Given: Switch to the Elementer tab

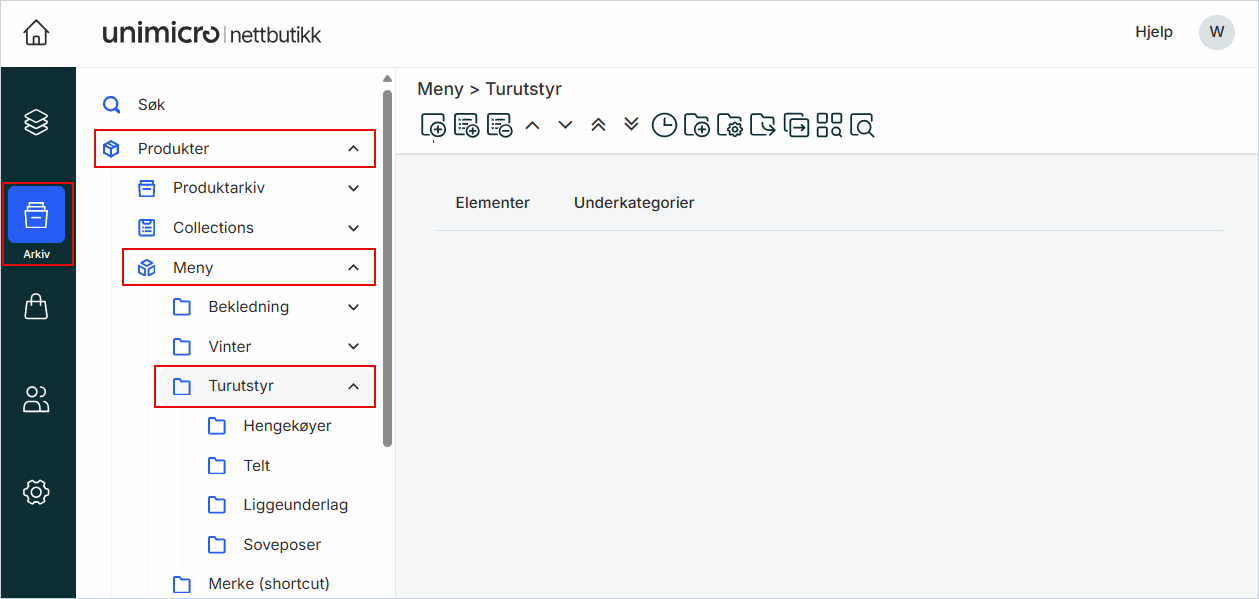Looking at the screenshot, I should point(492,202).
